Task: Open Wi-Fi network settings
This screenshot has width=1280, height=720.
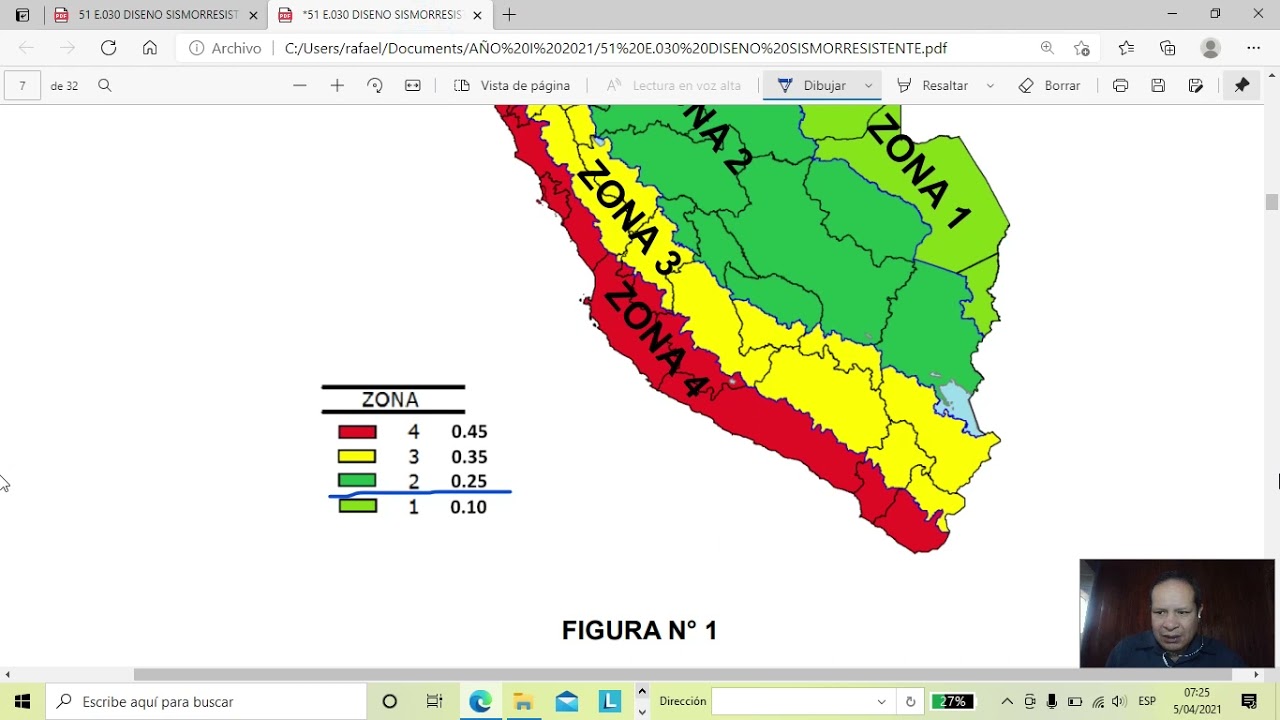Action: click(x=1098, y=702)
